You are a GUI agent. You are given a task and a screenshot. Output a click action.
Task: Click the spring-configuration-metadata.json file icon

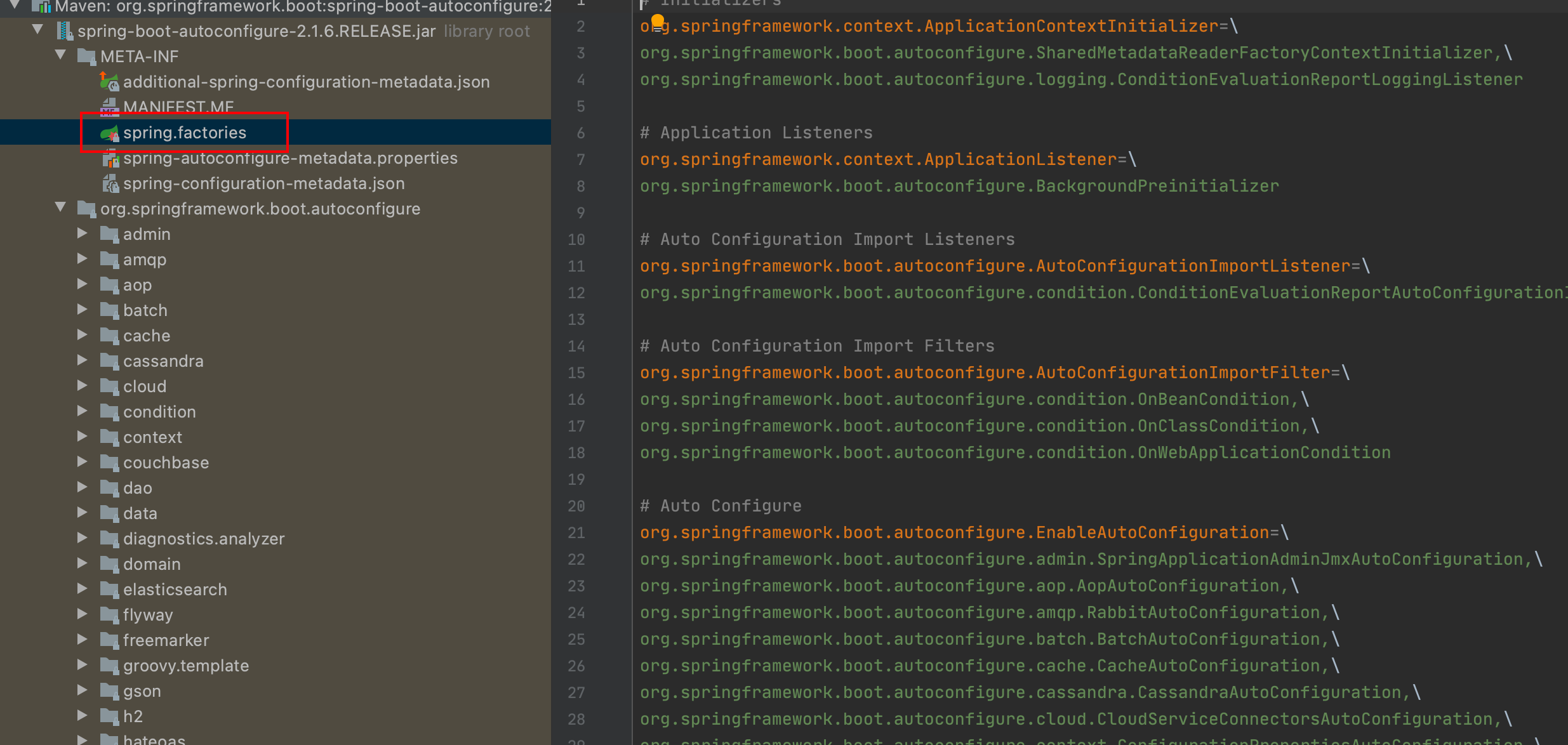110,183
